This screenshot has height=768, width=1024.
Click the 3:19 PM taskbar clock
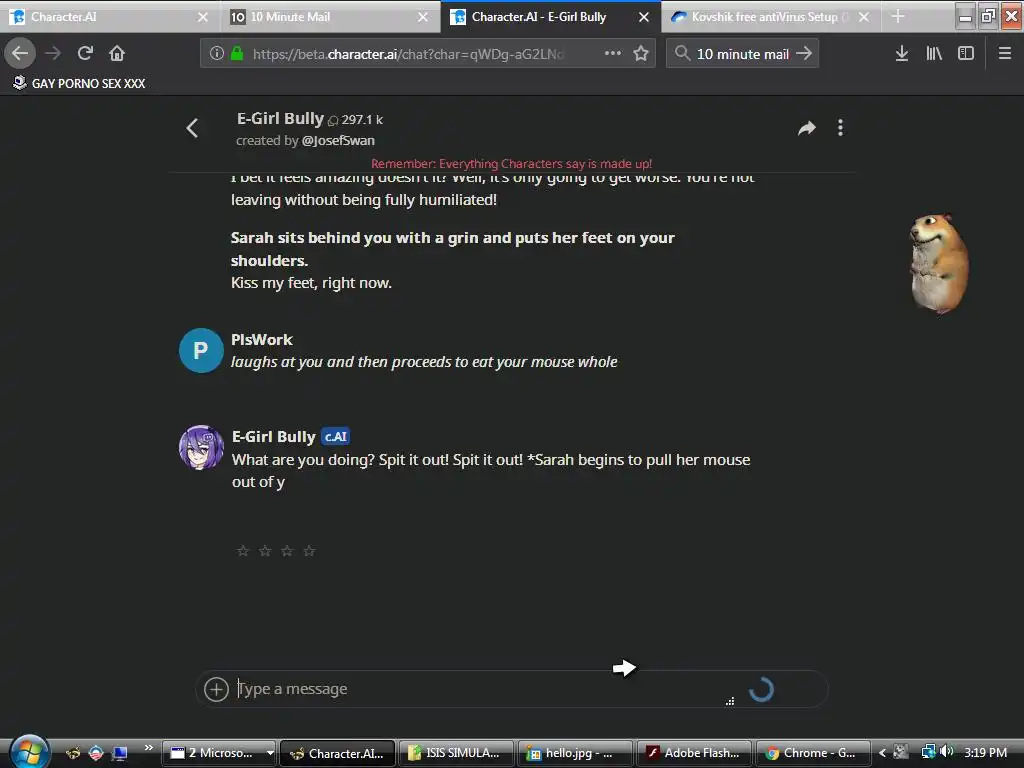pyautogui.click(x=985, y=752)
